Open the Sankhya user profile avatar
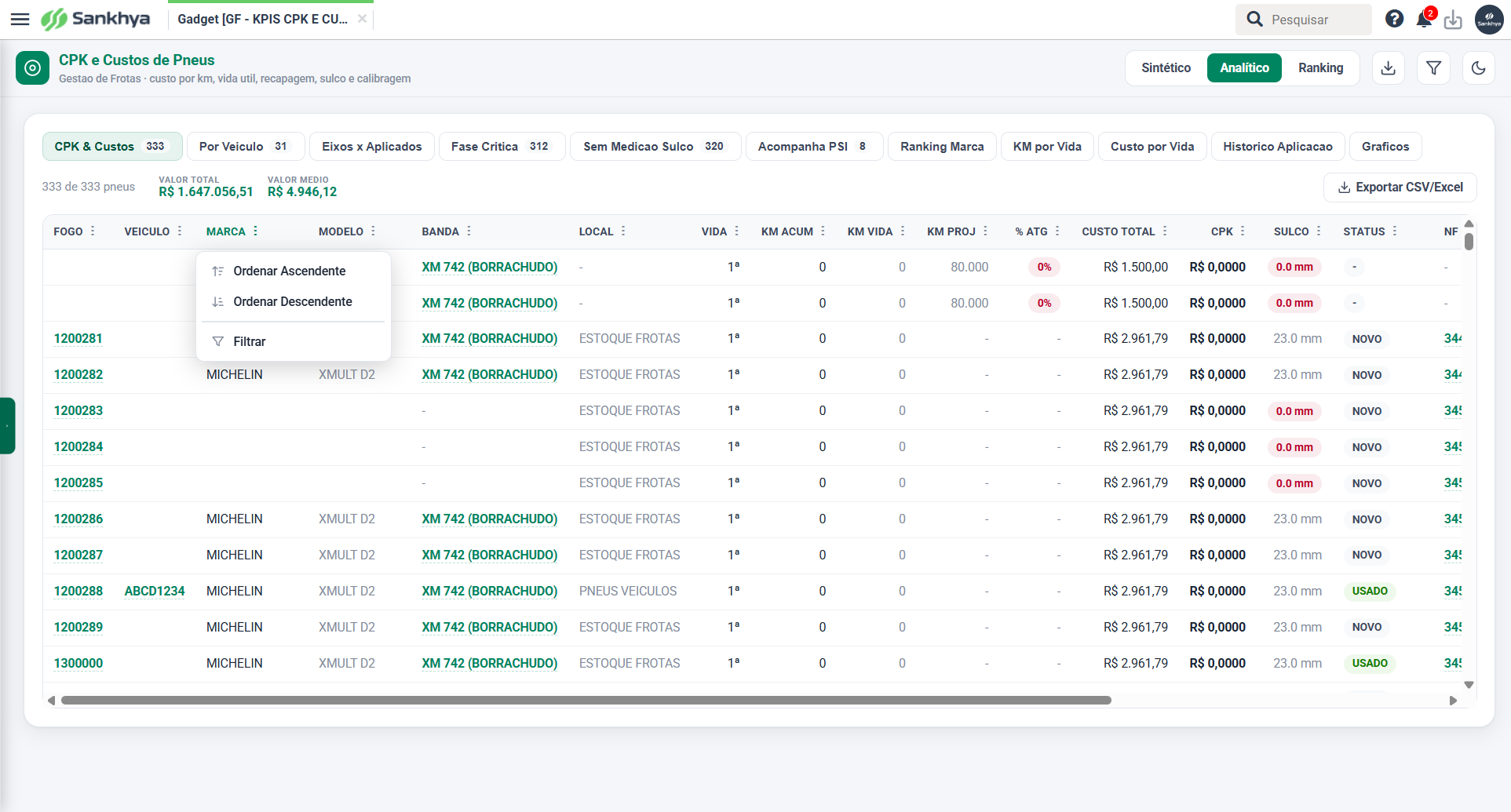 1489,20
